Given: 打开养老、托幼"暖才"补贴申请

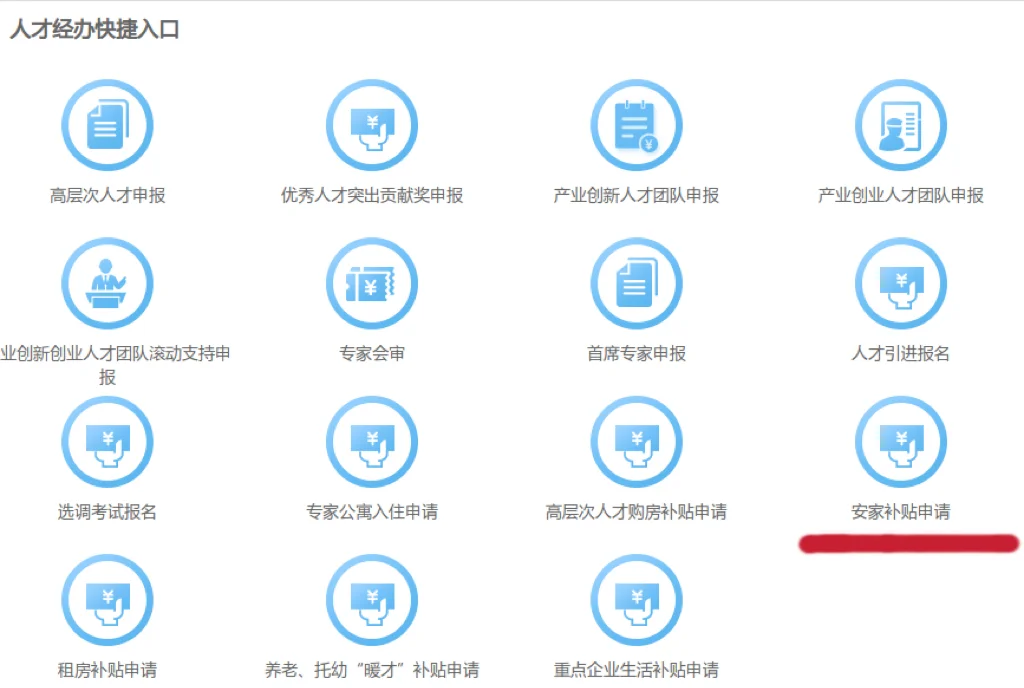Looking at the screenshot, I should tap(372, 600).
